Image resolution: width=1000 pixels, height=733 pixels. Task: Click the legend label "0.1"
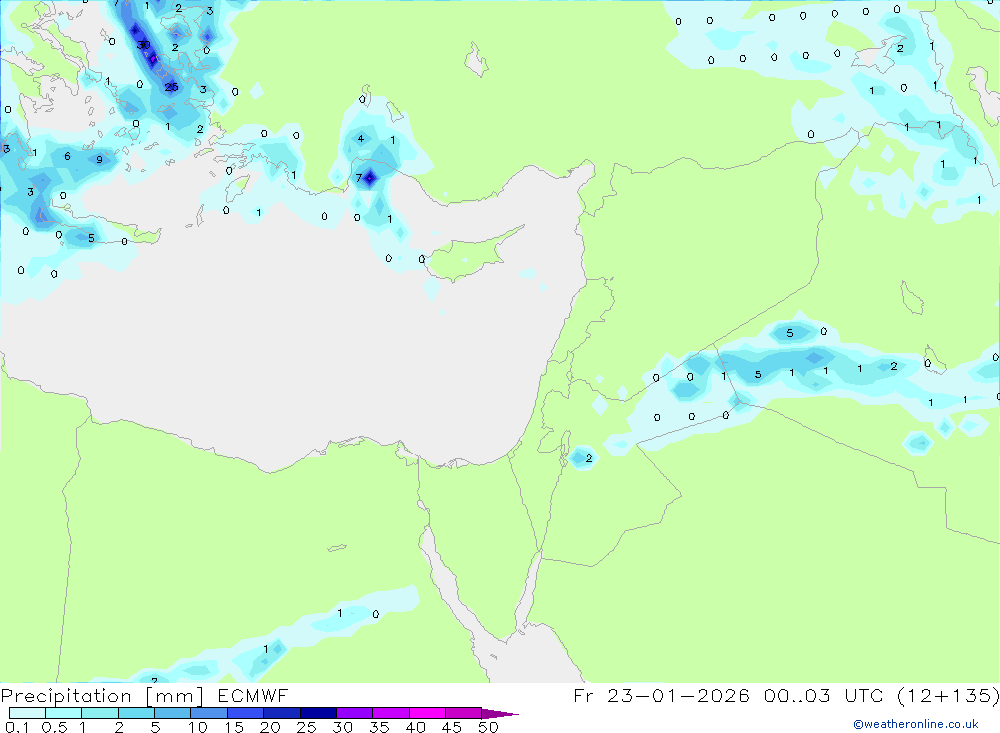click(x=17, y=727)
